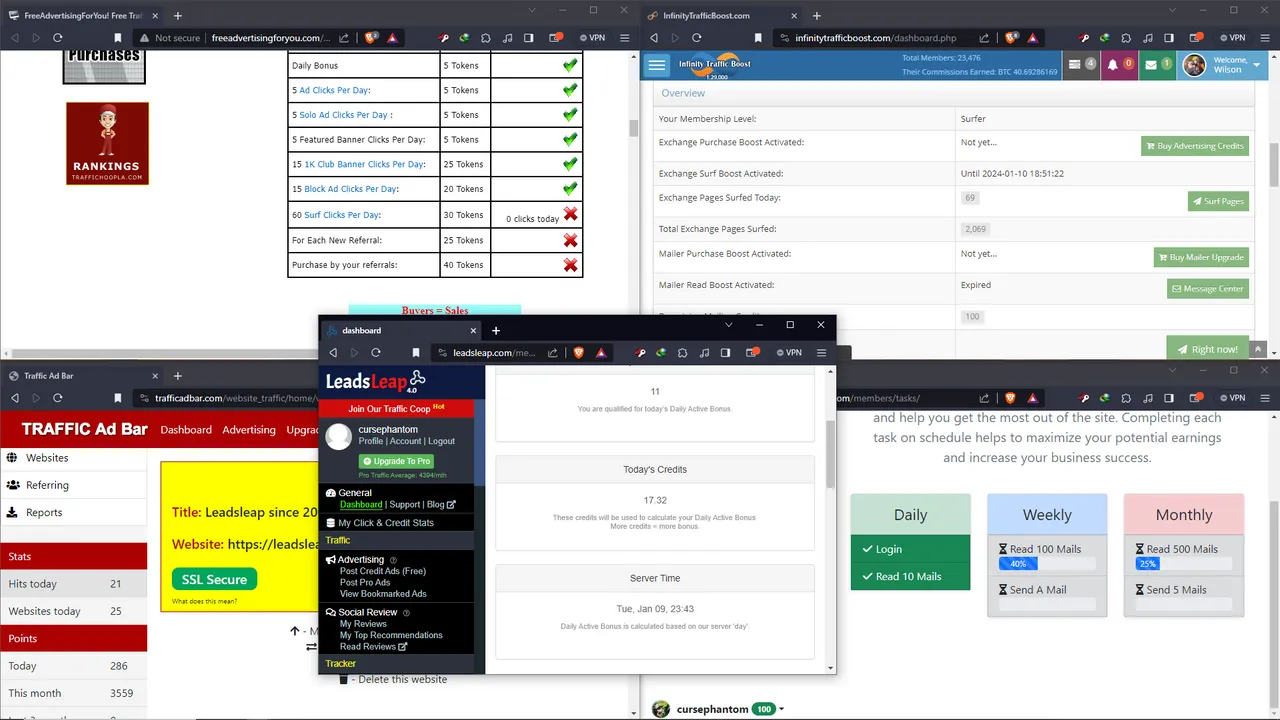Image resolution: width=1280 pixels, height=720 pixels.
Task: Open tab search chevron in LeadsLeap window
Action: click(x=728, y=325)
